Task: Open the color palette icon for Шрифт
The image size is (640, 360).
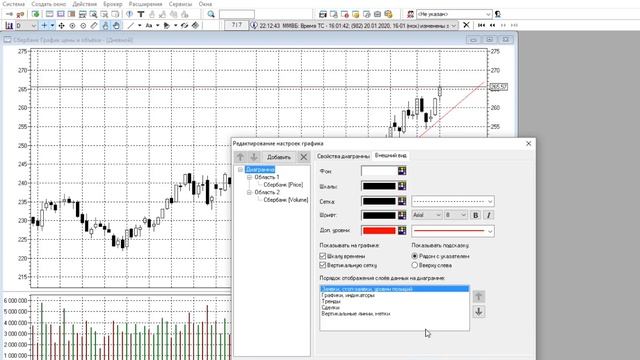Action: [402, 215]
